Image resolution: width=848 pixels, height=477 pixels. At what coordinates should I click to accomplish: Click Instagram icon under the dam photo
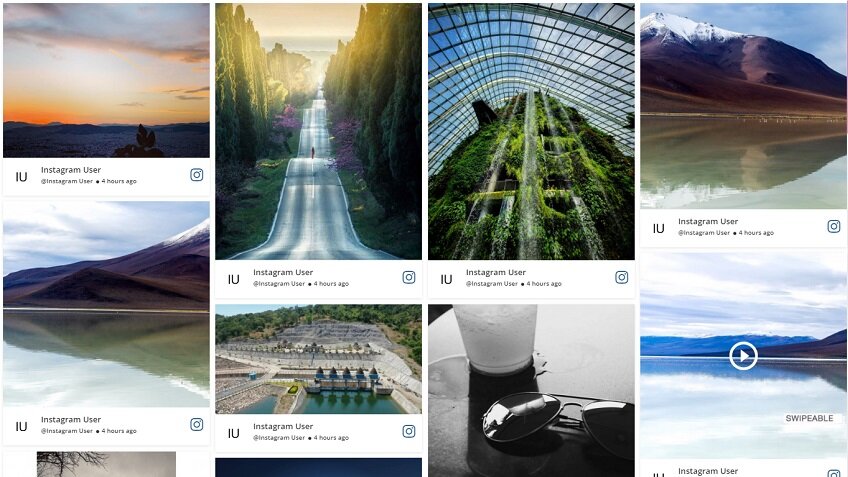[x=409, y=431]
